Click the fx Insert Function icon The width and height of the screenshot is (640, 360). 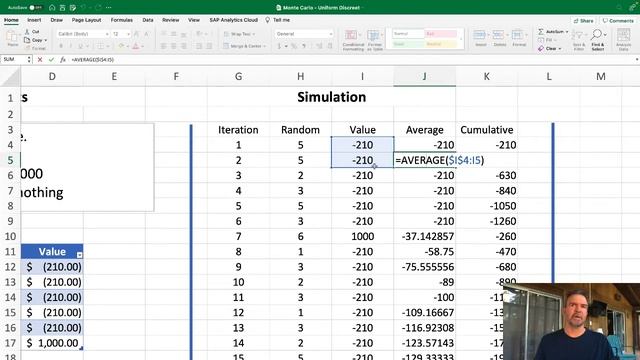coord(63,60)
